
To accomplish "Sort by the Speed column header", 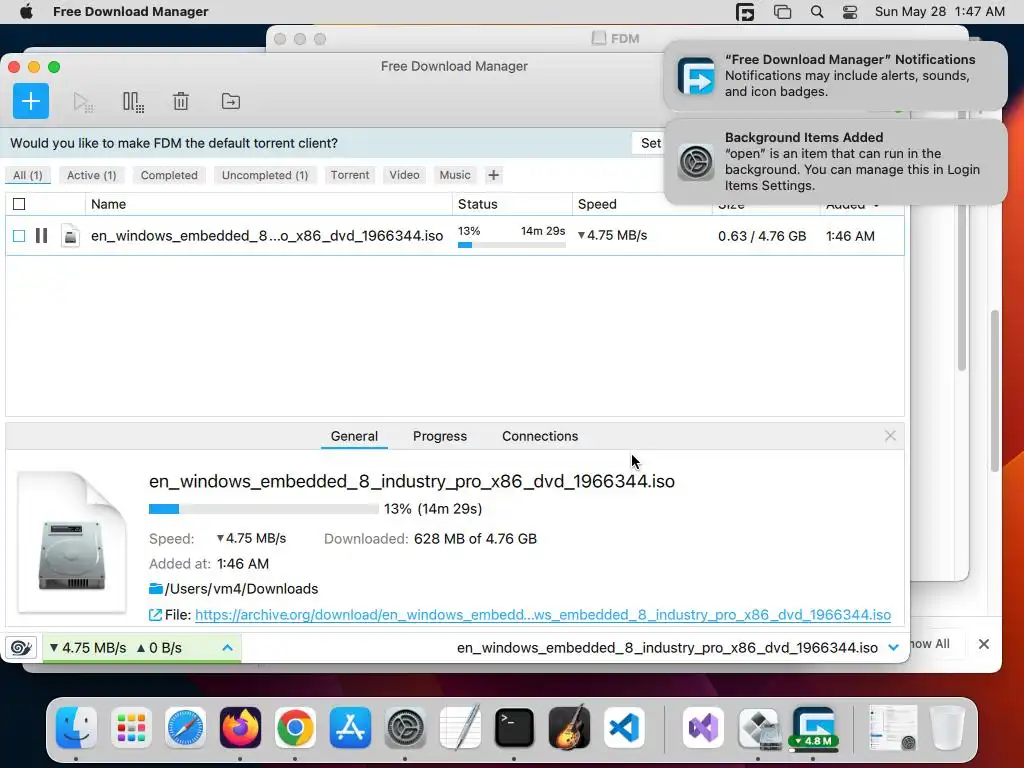I will 641,204.
